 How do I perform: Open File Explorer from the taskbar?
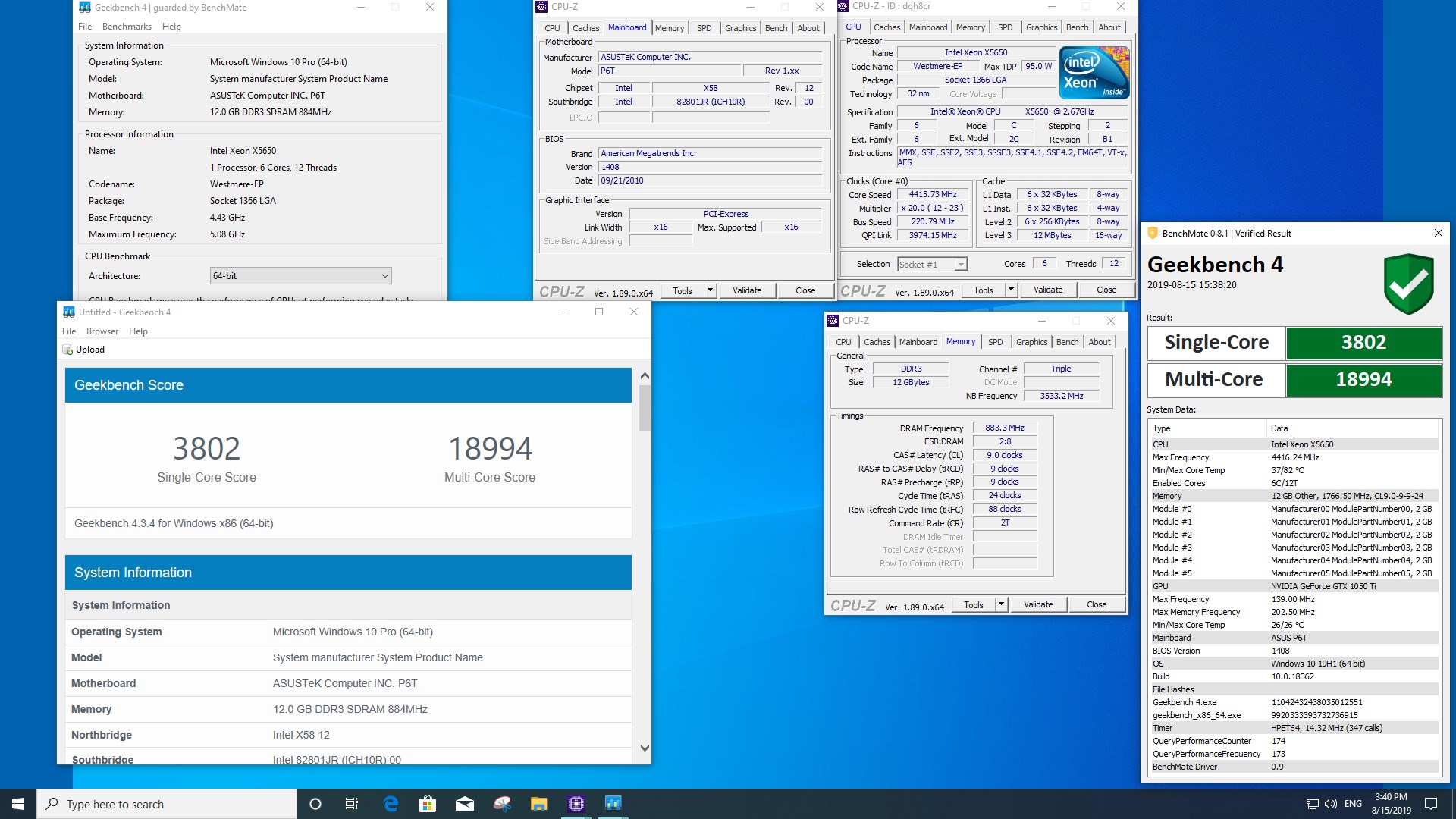pyautogui.click(x=539, y=804)
